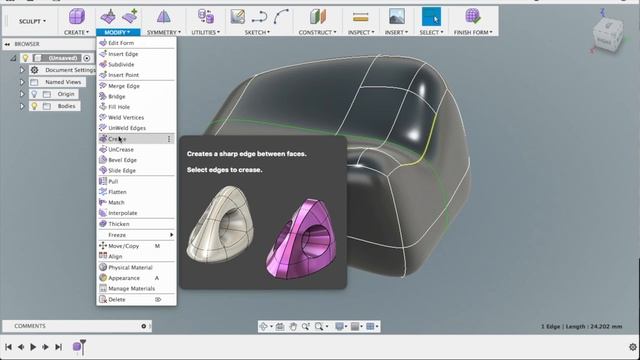640x360 pixels.
Task: Open the Display Settings dropdown
Action: pyautogui.click(x=340, y=327)
